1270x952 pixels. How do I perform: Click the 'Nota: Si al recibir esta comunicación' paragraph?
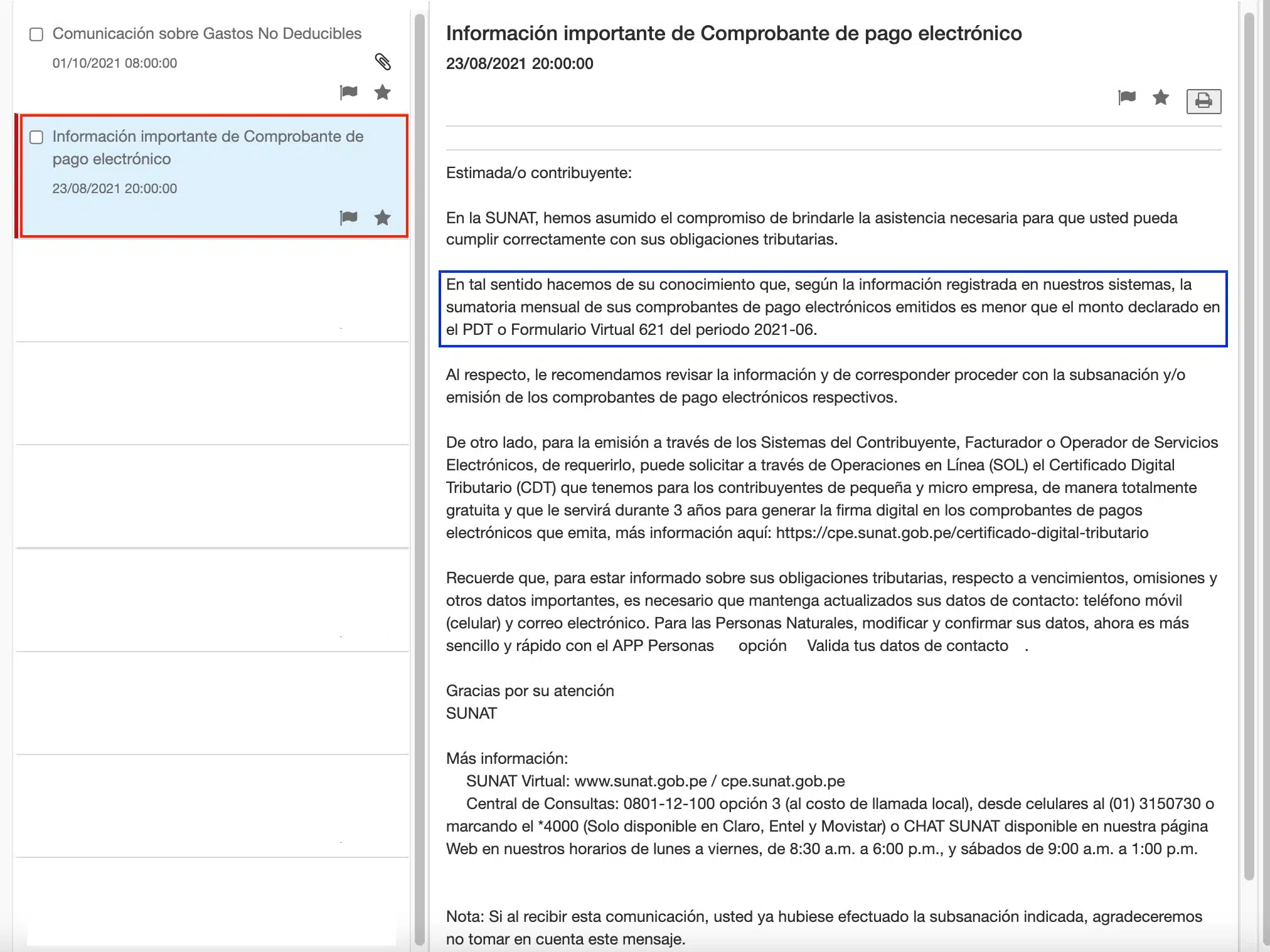click(x=824, y=928)
